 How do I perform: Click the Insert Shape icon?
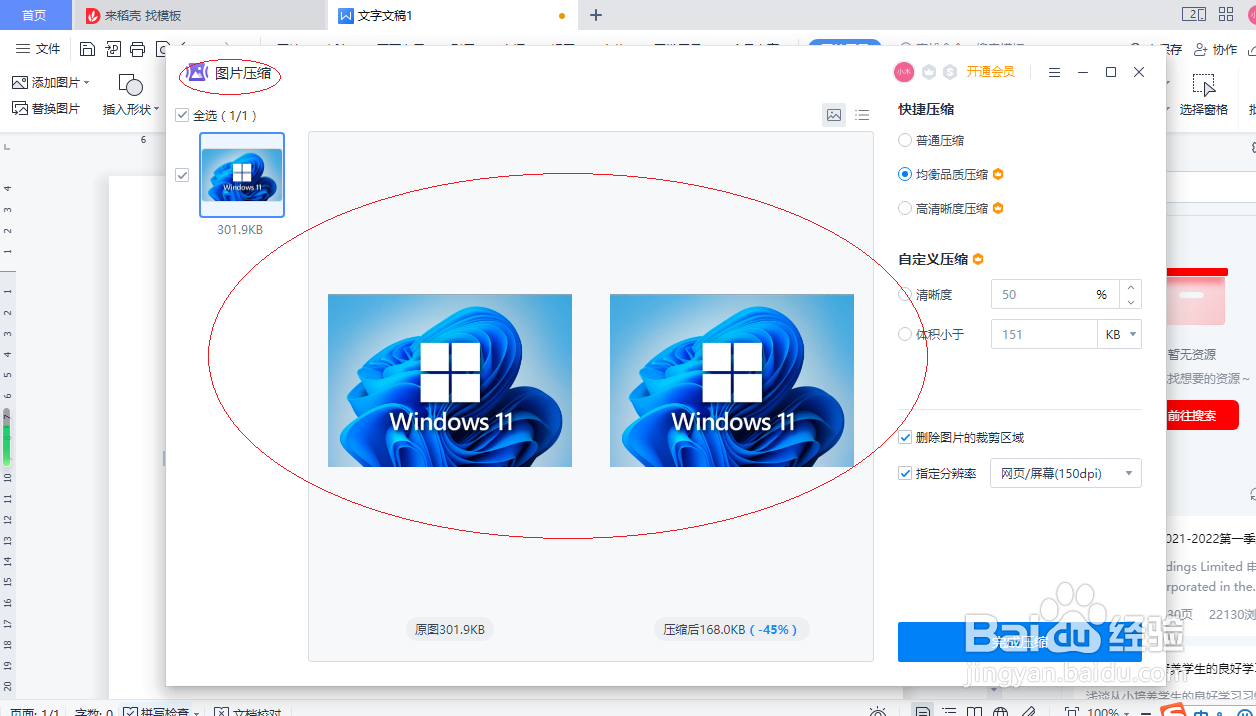pos(130,84)
